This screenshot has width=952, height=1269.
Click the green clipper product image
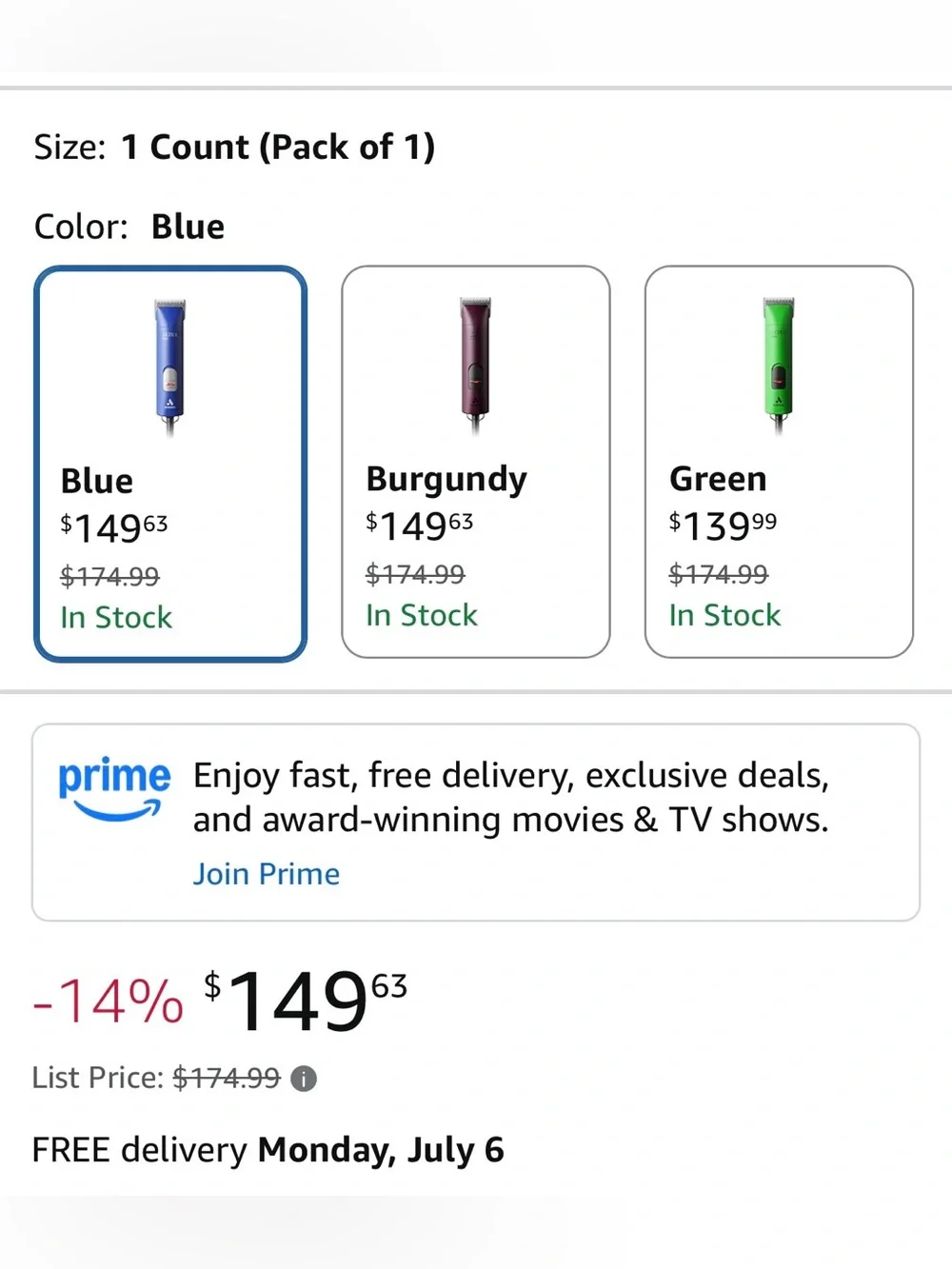pyautogui.click(x=779, y=366)
